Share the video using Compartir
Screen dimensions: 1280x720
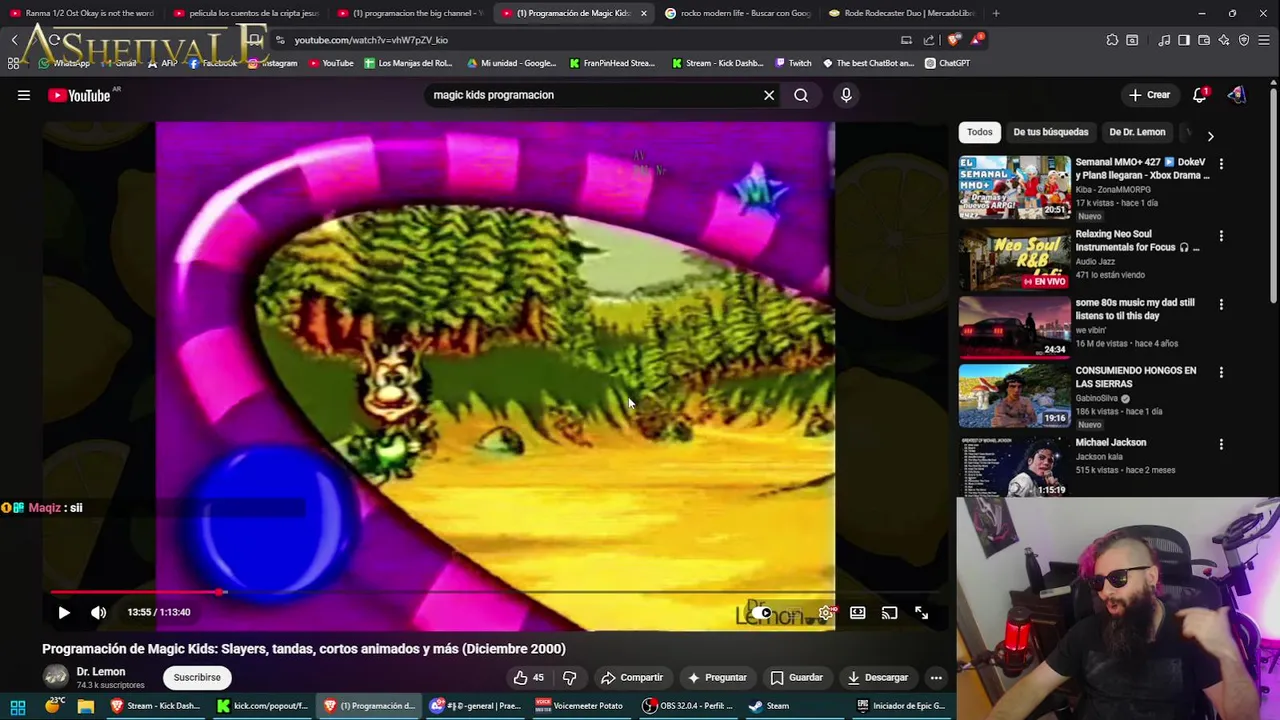point(631,677)
